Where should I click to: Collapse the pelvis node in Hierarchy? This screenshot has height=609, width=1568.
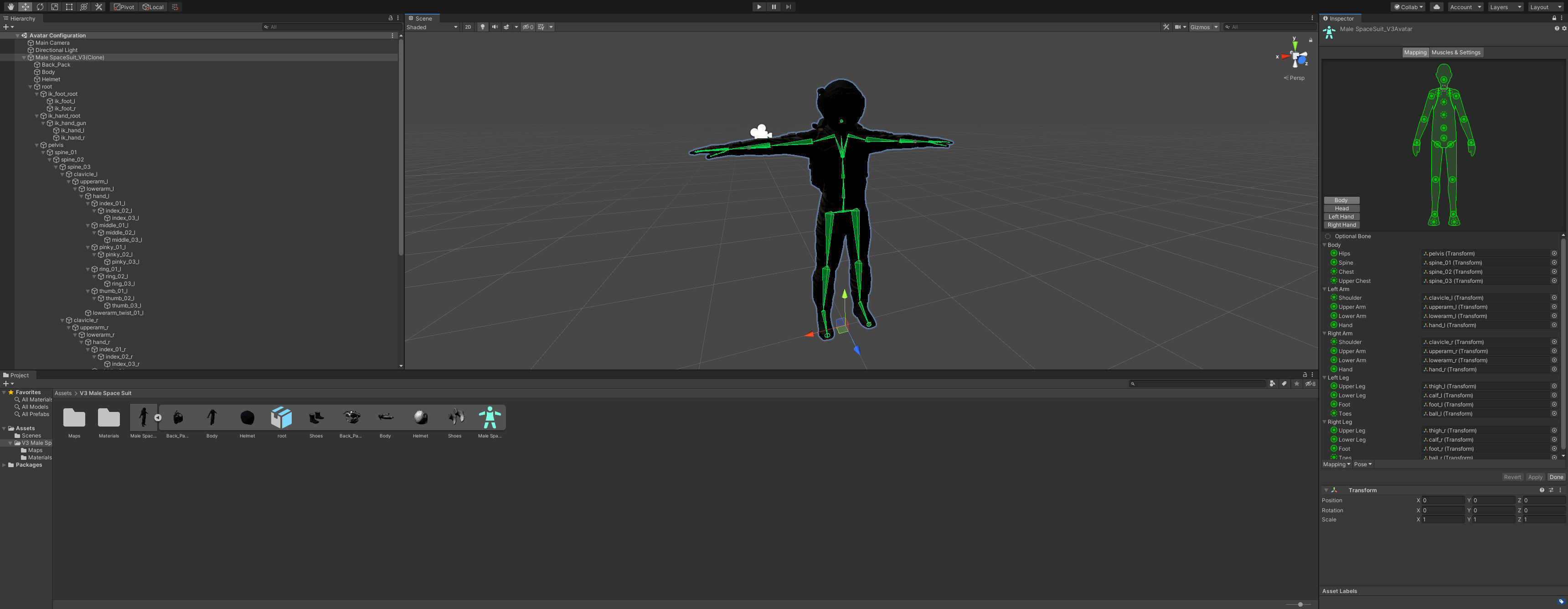36,145
